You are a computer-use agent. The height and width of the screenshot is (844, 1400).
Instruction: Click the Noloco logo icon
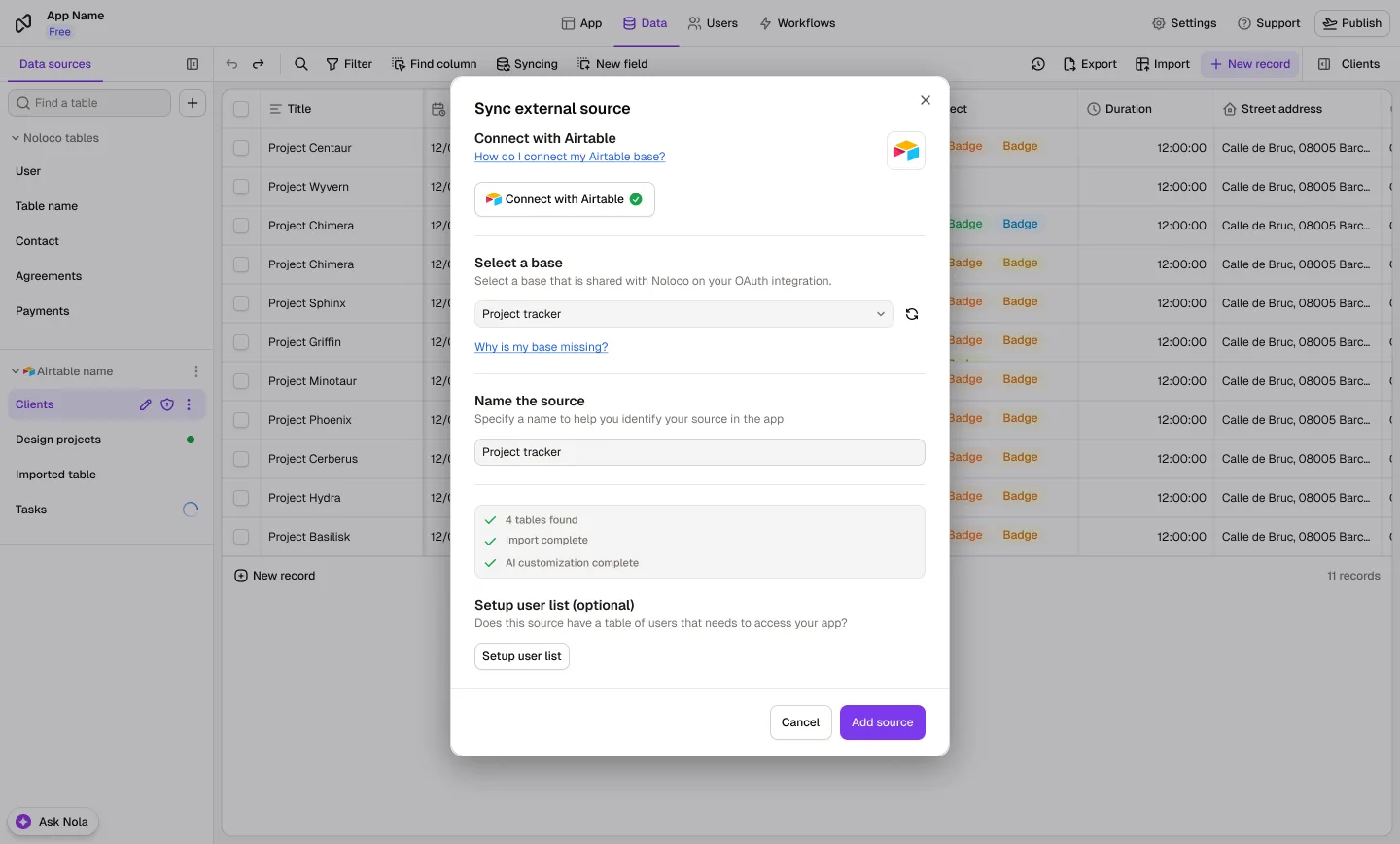[23, 22]
